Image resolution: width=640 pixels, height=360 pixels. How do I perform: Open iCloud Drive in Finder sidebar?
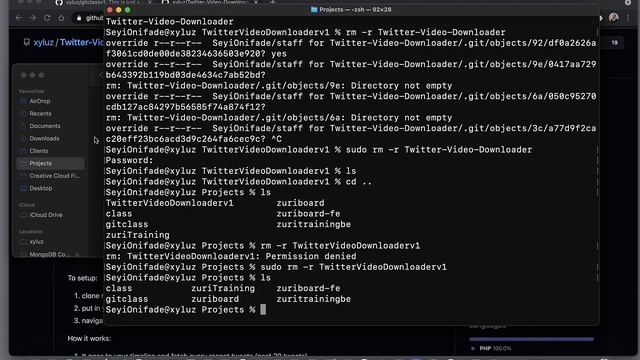pyautogui.click(x=46, y=215)
